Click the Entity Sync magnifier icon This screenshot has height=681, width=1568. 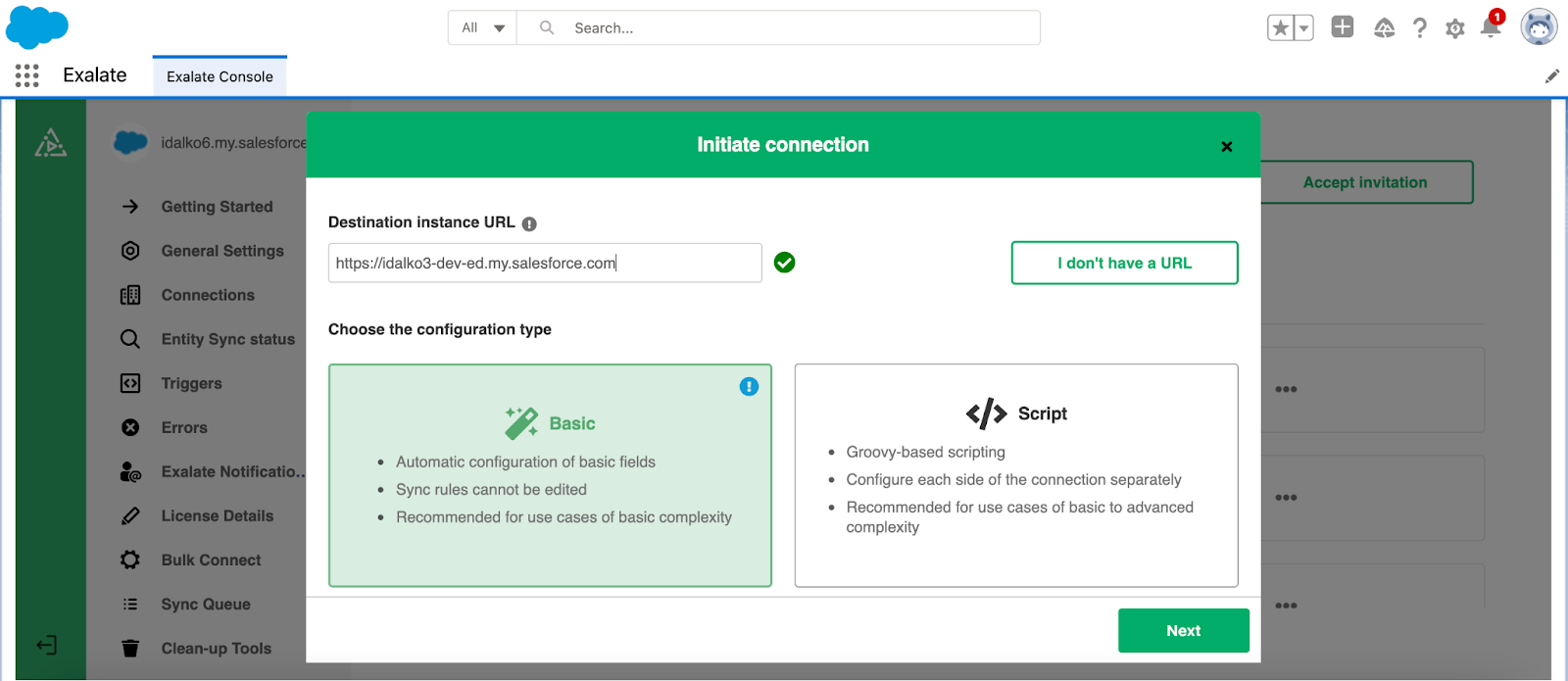pos(130,339)
